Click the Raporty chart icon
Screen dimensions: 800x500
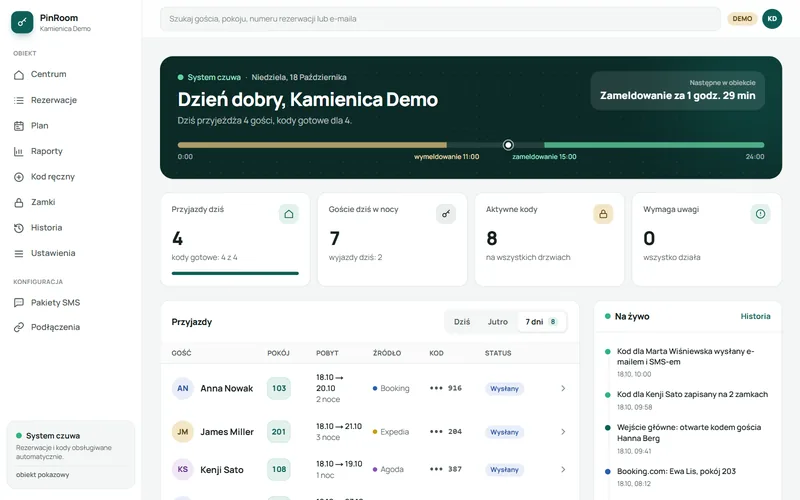click(x=19, y=151)
